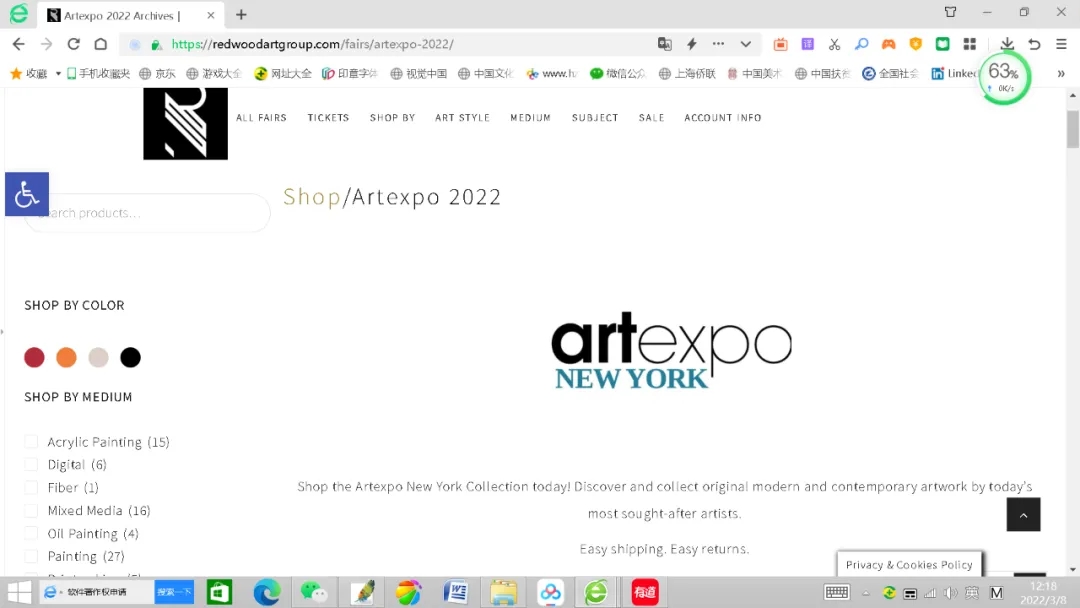Open the MEDIUM menu
This screenshot has height=608, width=1080.
530,118
